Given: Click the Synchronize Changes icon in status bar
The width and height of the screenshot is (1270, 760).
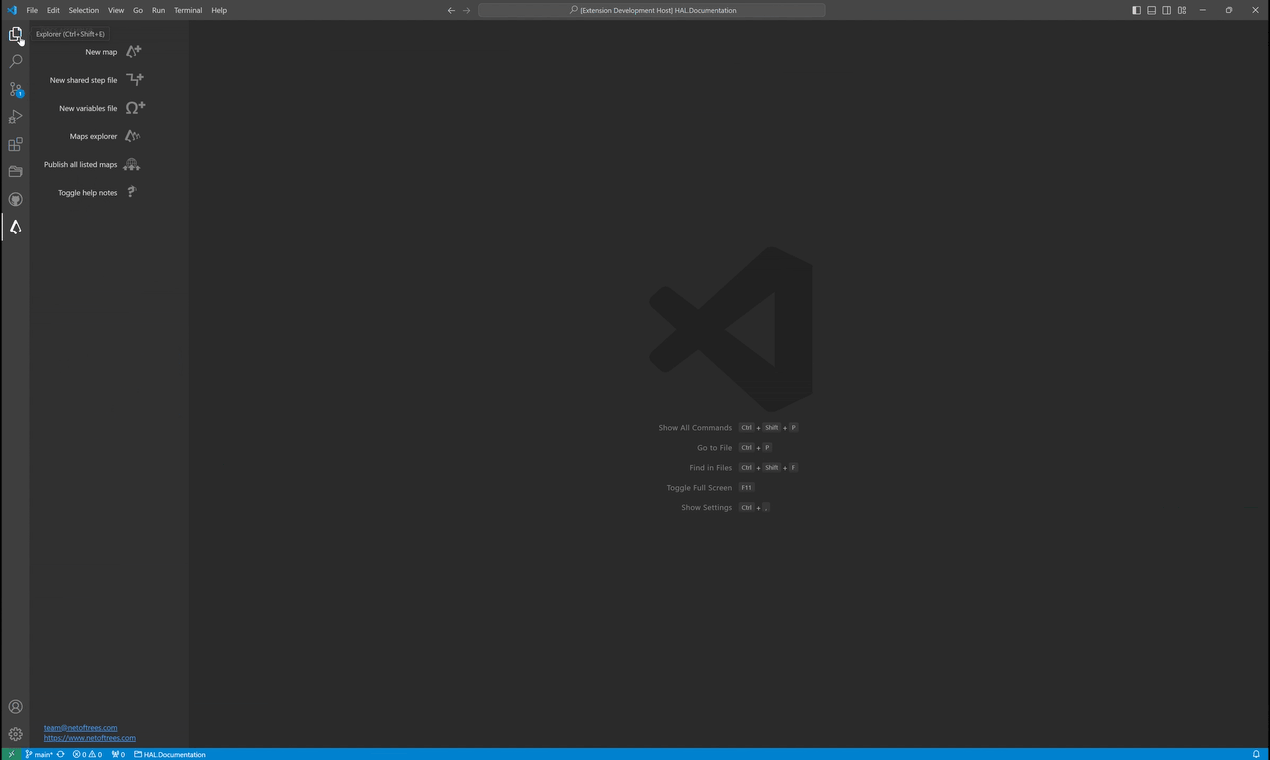Looking at the screenshot, I should pyautogui.click(x=60, y=754).
